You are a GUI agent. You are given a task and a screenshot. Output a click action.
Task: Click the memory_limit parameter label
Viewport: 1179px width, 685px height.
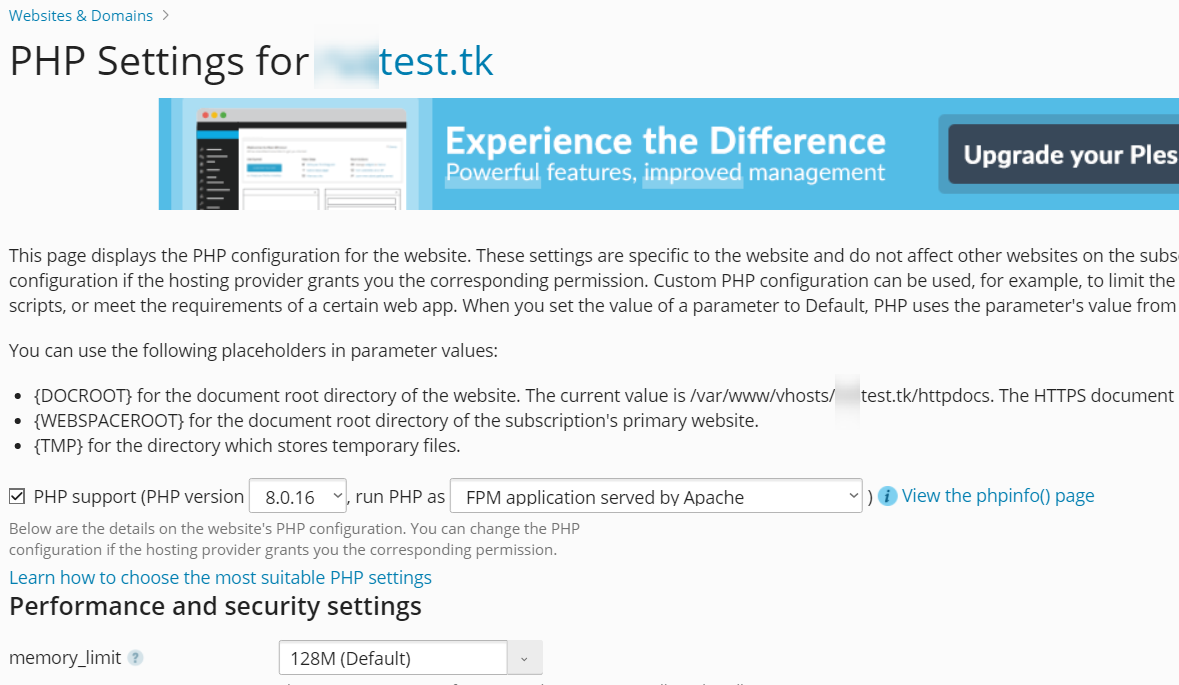pyautogui.click(x=65, y=658)
